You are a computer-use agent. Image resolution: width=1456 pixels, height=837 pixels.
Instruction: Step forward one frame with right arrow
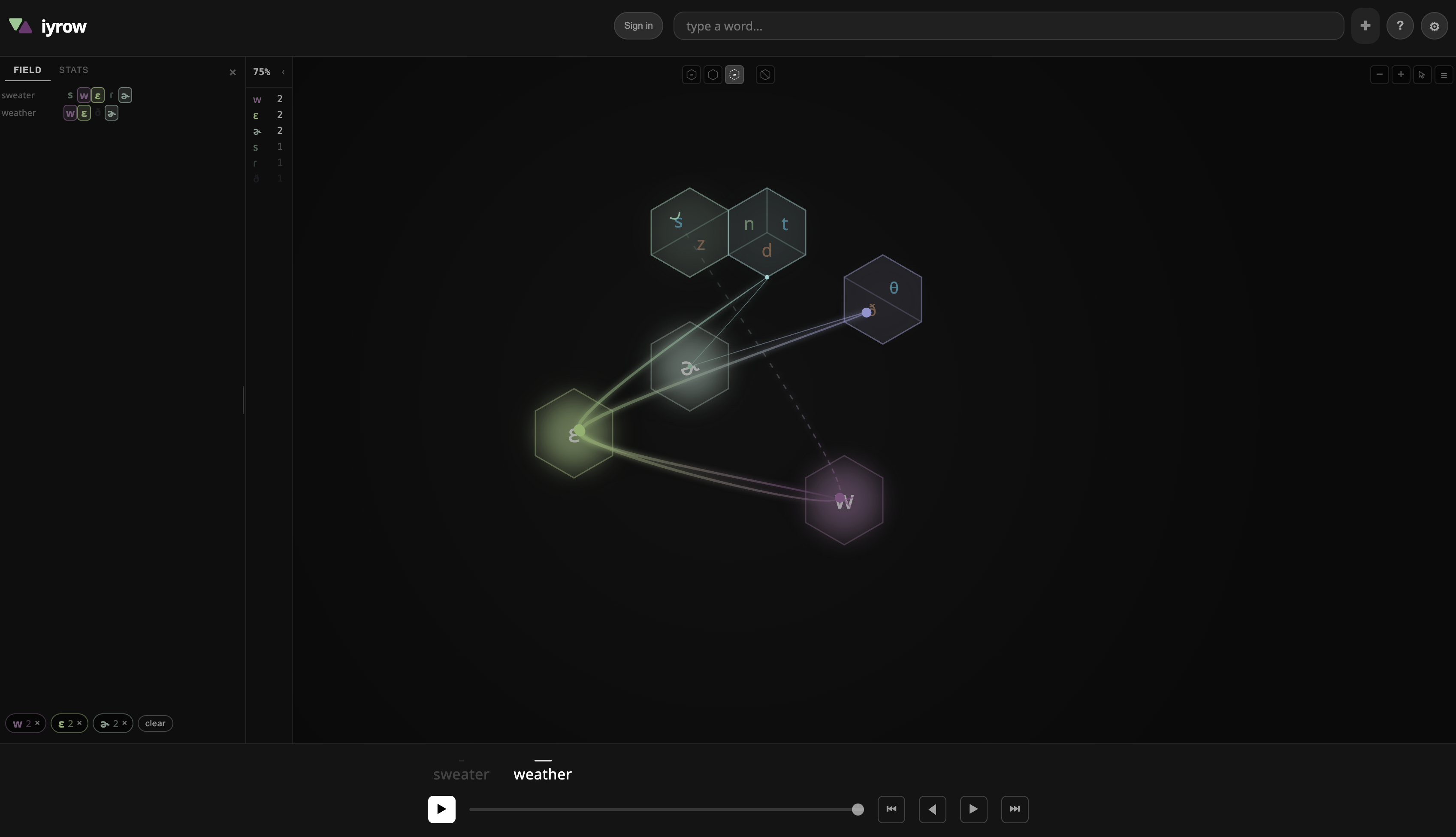(973, 810)
